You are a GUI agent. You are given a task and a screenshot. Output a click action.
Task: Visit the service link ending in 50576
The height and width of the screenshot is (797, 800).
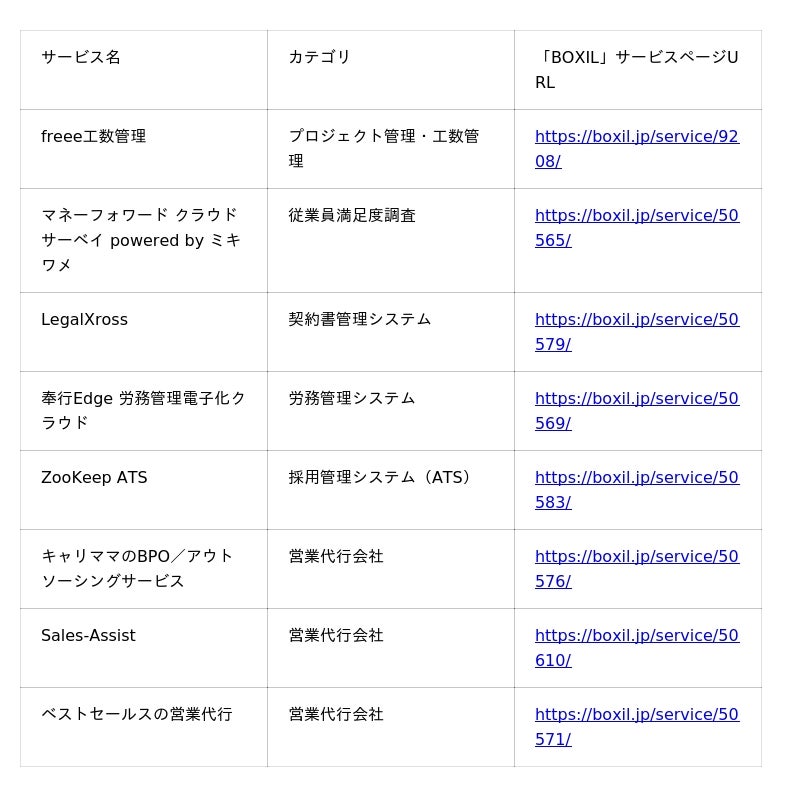(636, 557)
